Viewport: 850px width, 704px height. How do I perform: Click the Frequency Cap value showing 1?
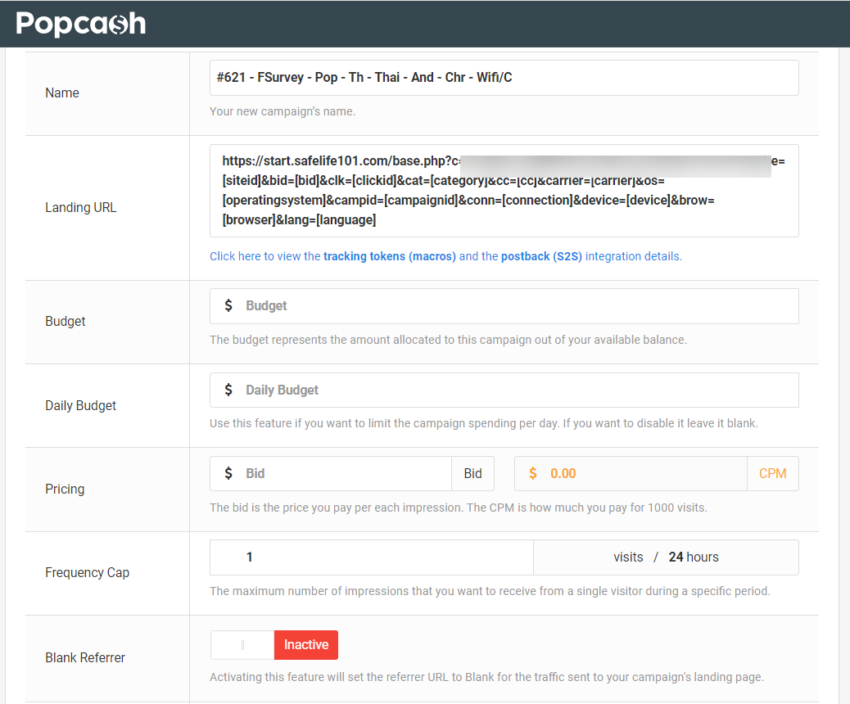(370, 556)
